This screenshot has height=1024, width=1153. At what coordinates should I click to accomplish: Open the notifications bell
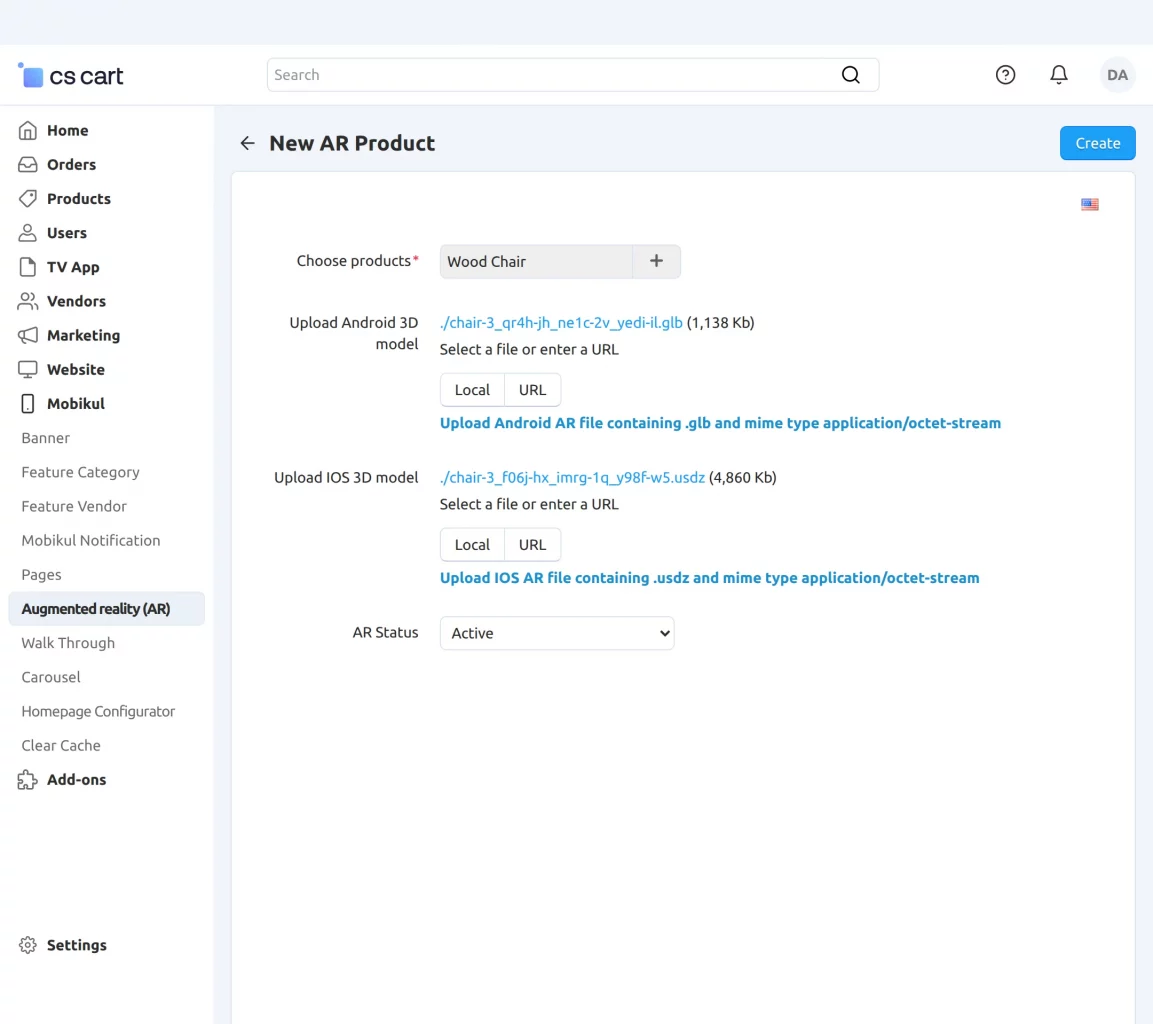(x=1058, y=75)
